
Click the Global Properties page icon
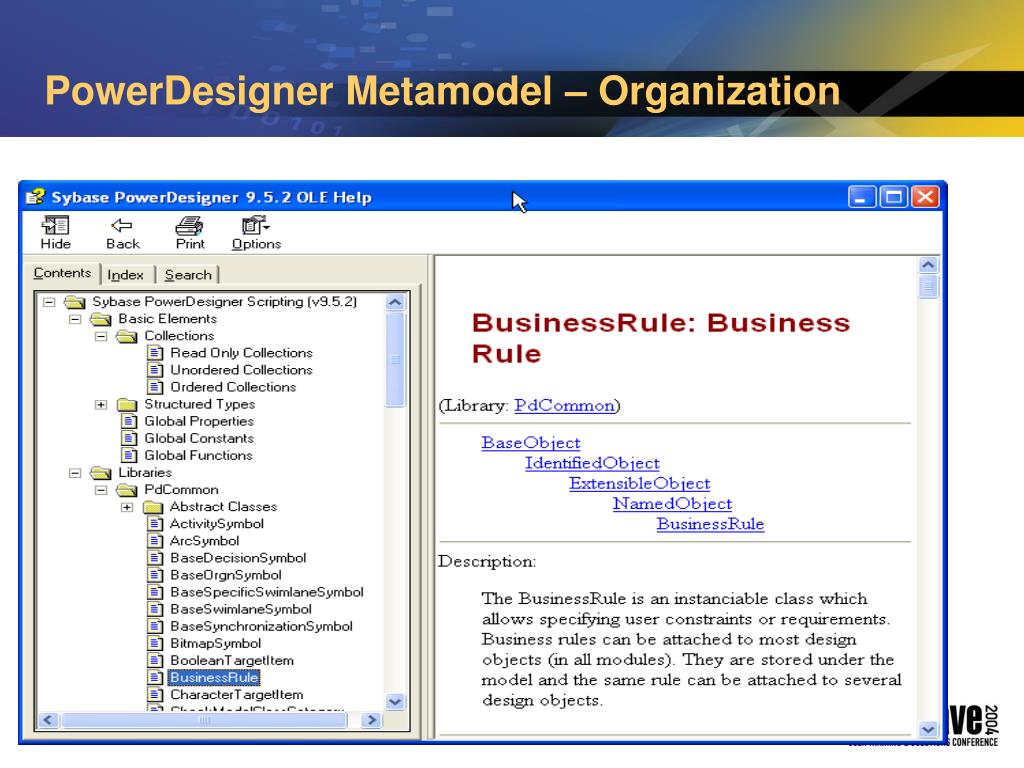point(129,421)
